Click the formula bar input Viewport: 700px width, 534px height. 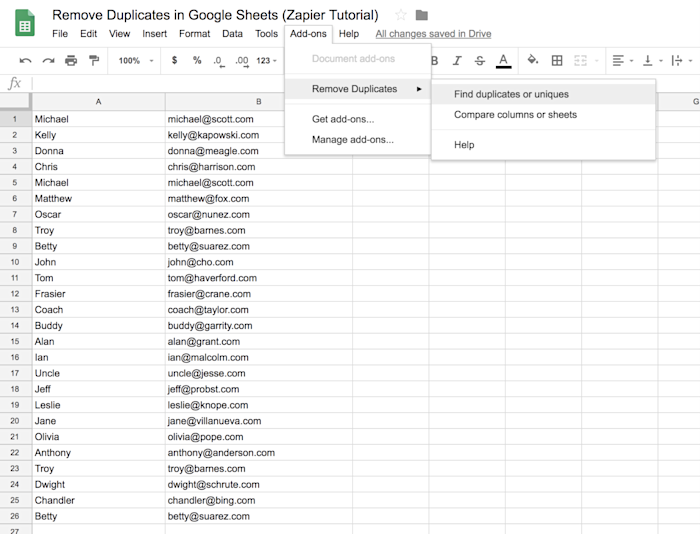point(158,83)
